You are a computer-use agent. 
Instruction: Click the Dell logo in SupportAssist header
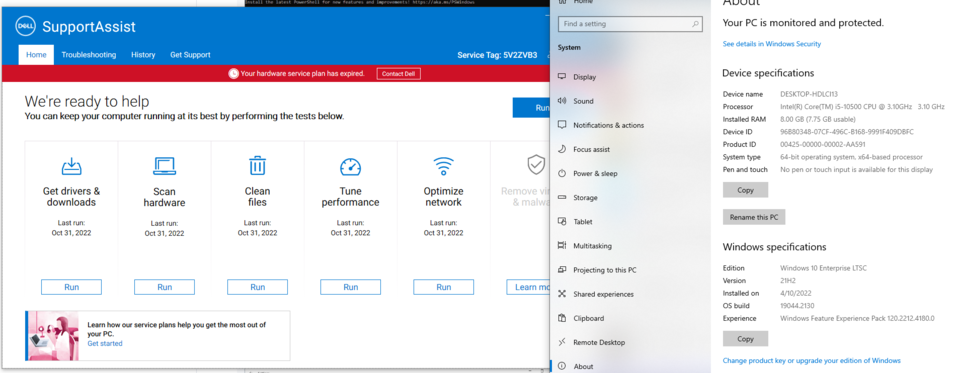[25, 26]
